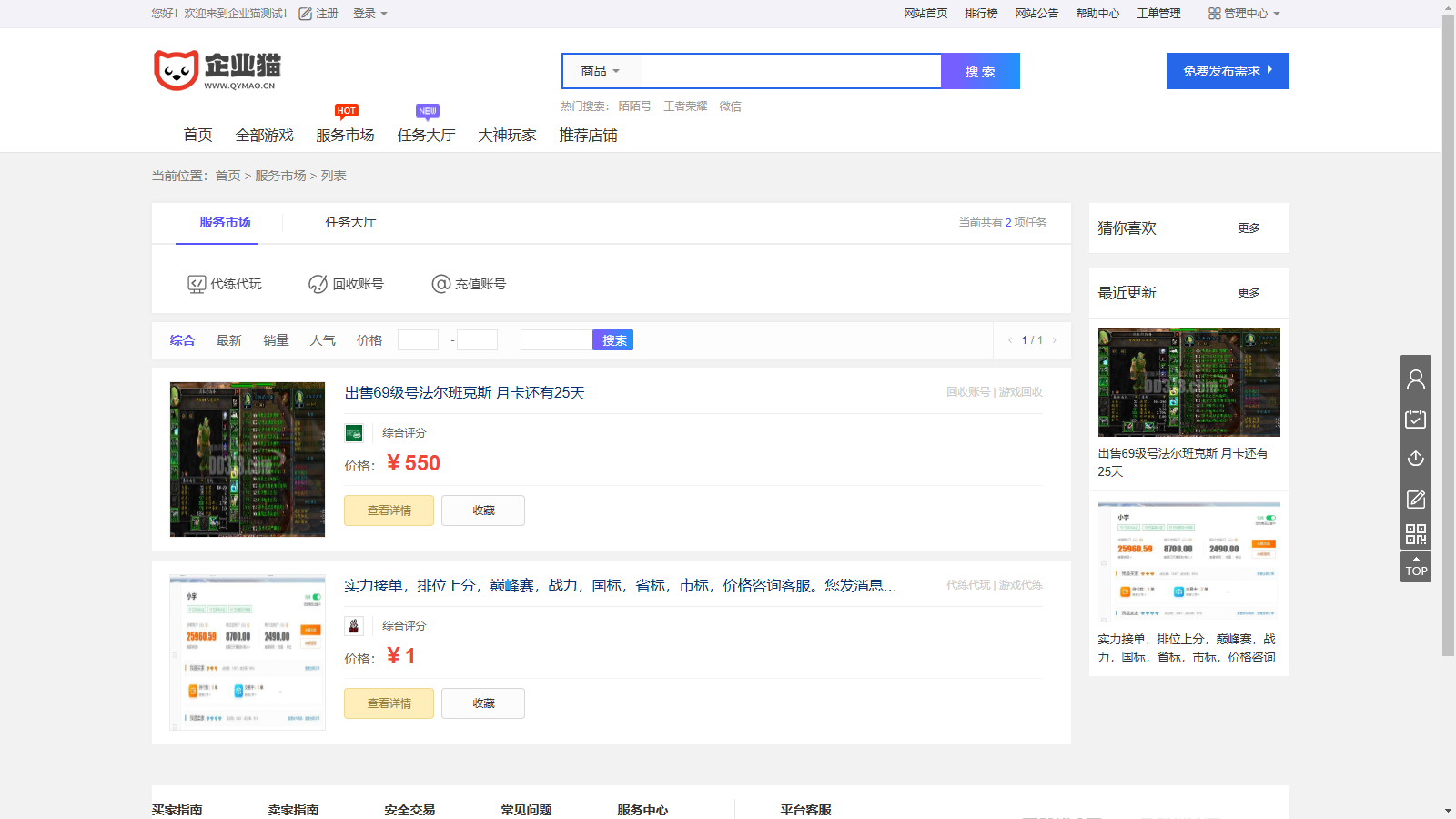Image resolution: width=1456 pixels, height=819 pixels.
Task: Select the 充值账号 @ icon
Action: 440,283
